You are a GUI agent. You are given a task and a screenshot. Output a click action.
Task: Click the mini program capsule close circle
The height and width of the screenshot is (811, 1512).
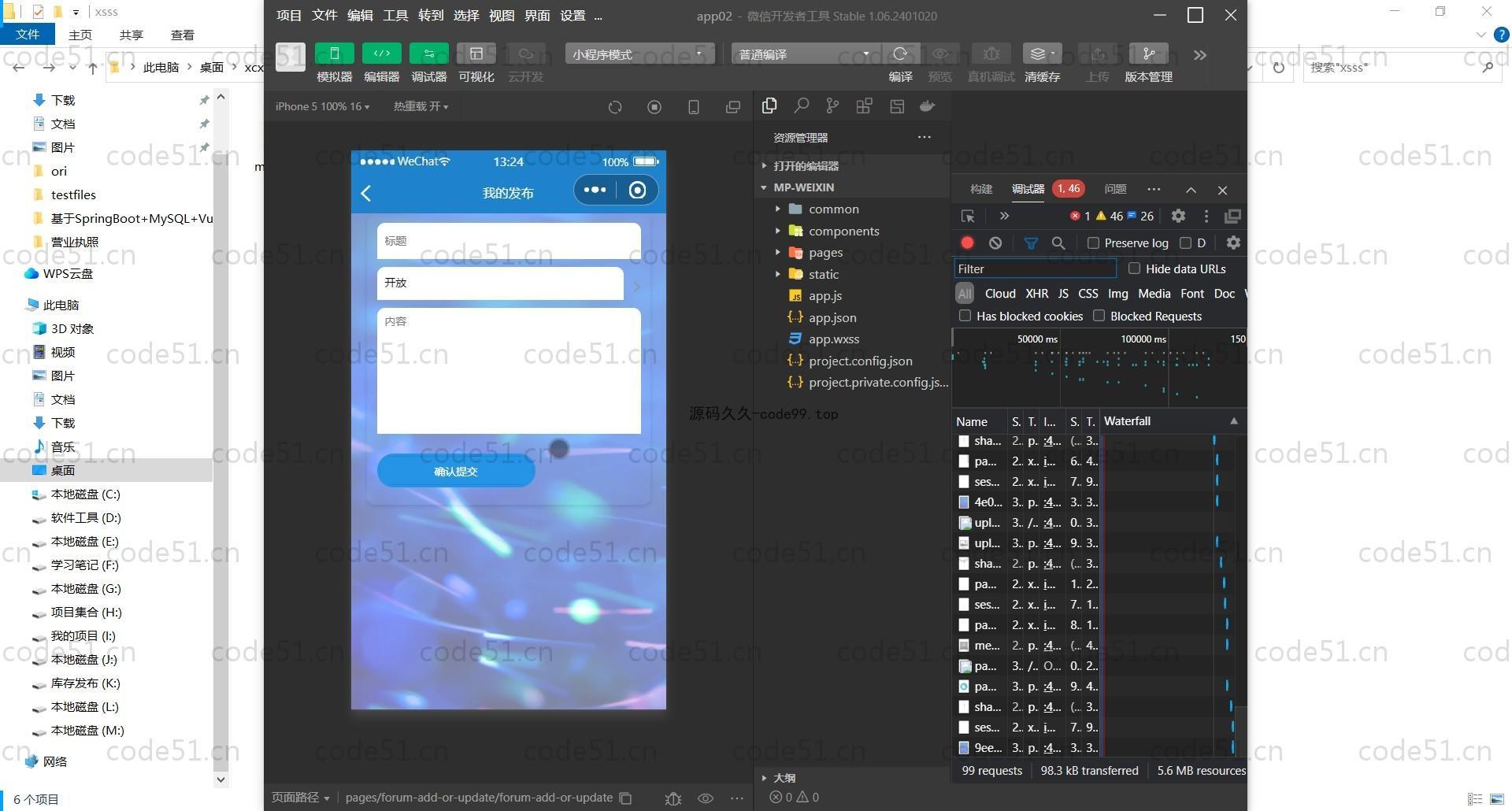[638, 190]
